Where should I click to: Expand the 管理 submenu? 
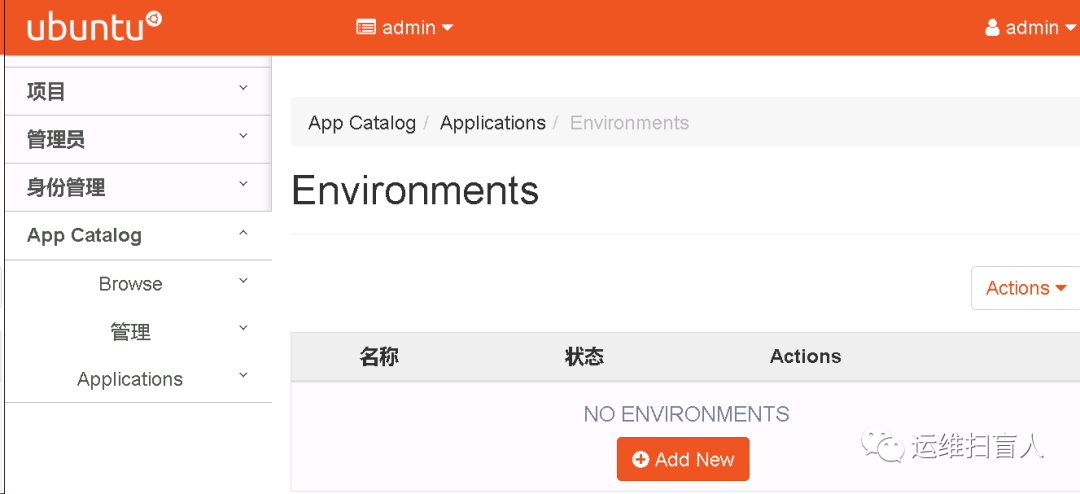[138, 332]
